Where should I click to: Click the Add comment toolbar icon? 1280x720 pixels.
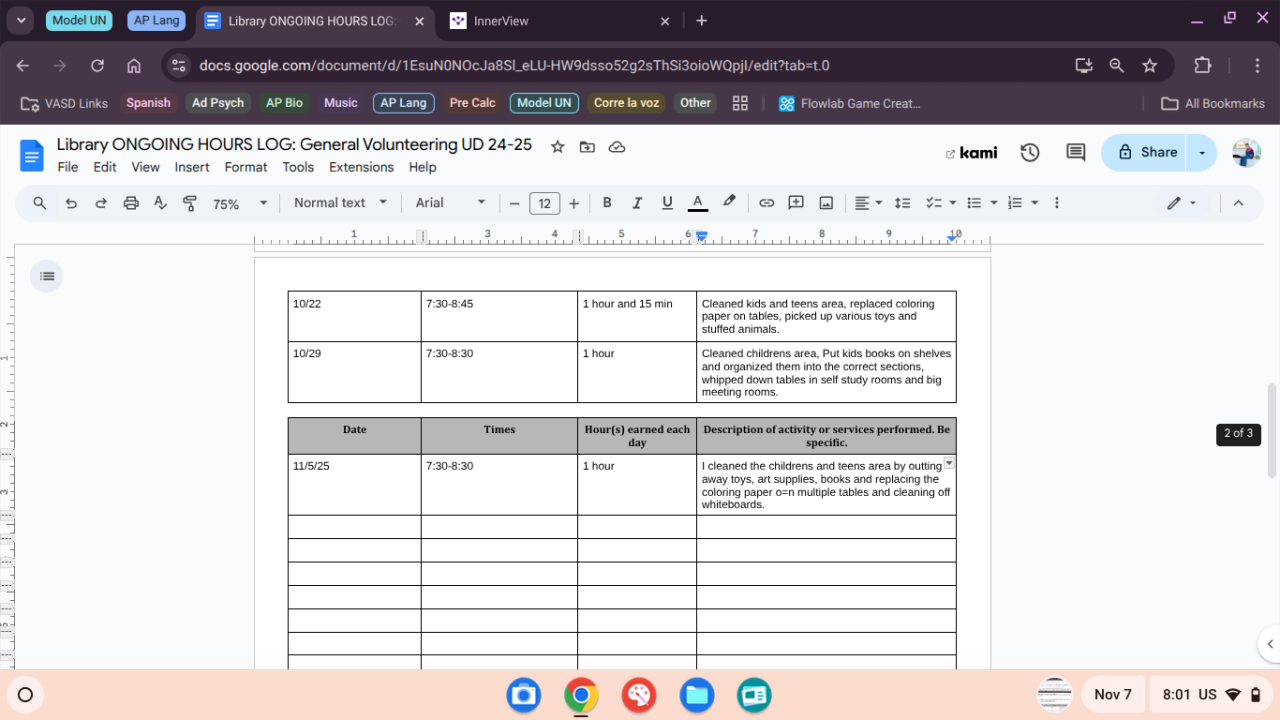click(x=796, y=203)
